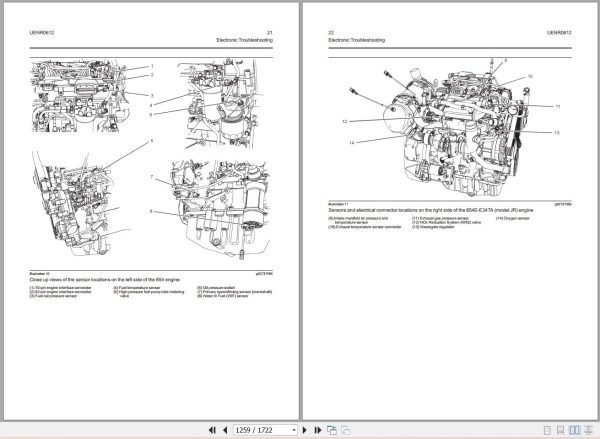Click Illustration 11 caption about right side engine
Viewport: 600px width, 439px height.
point(430,210)
